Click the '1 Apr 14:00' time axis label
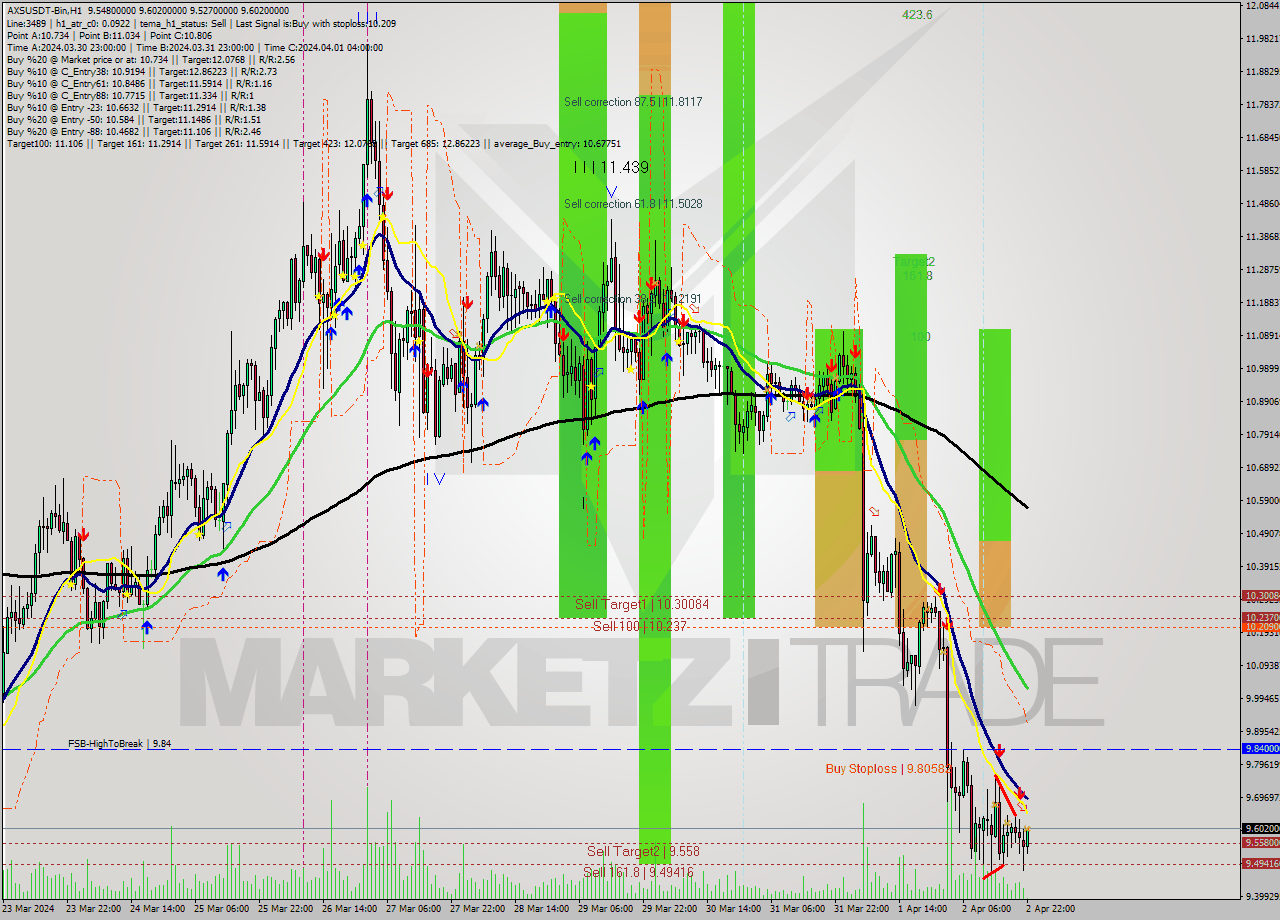The width and height of the screenshot is (1280, 920). click(924, 909)
